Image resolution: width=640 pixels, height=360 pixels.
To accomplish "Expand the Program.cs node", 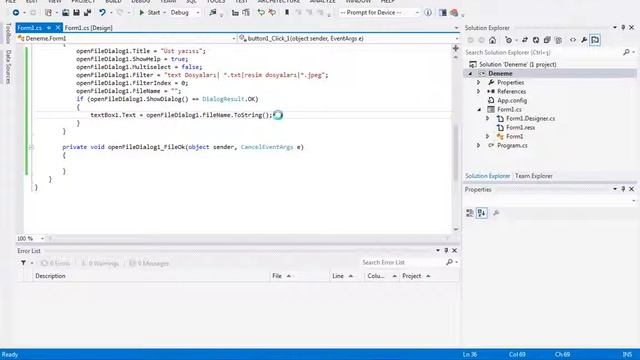I will point(479,145).
